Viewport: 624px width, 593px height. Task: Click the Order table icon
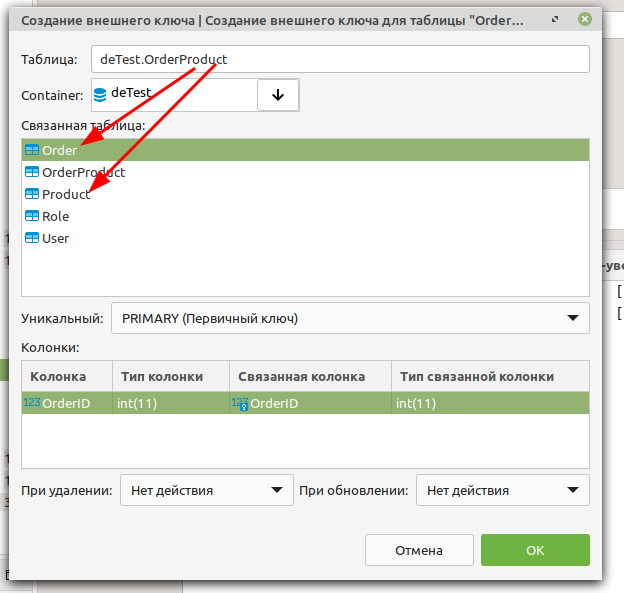pos(31,151)
